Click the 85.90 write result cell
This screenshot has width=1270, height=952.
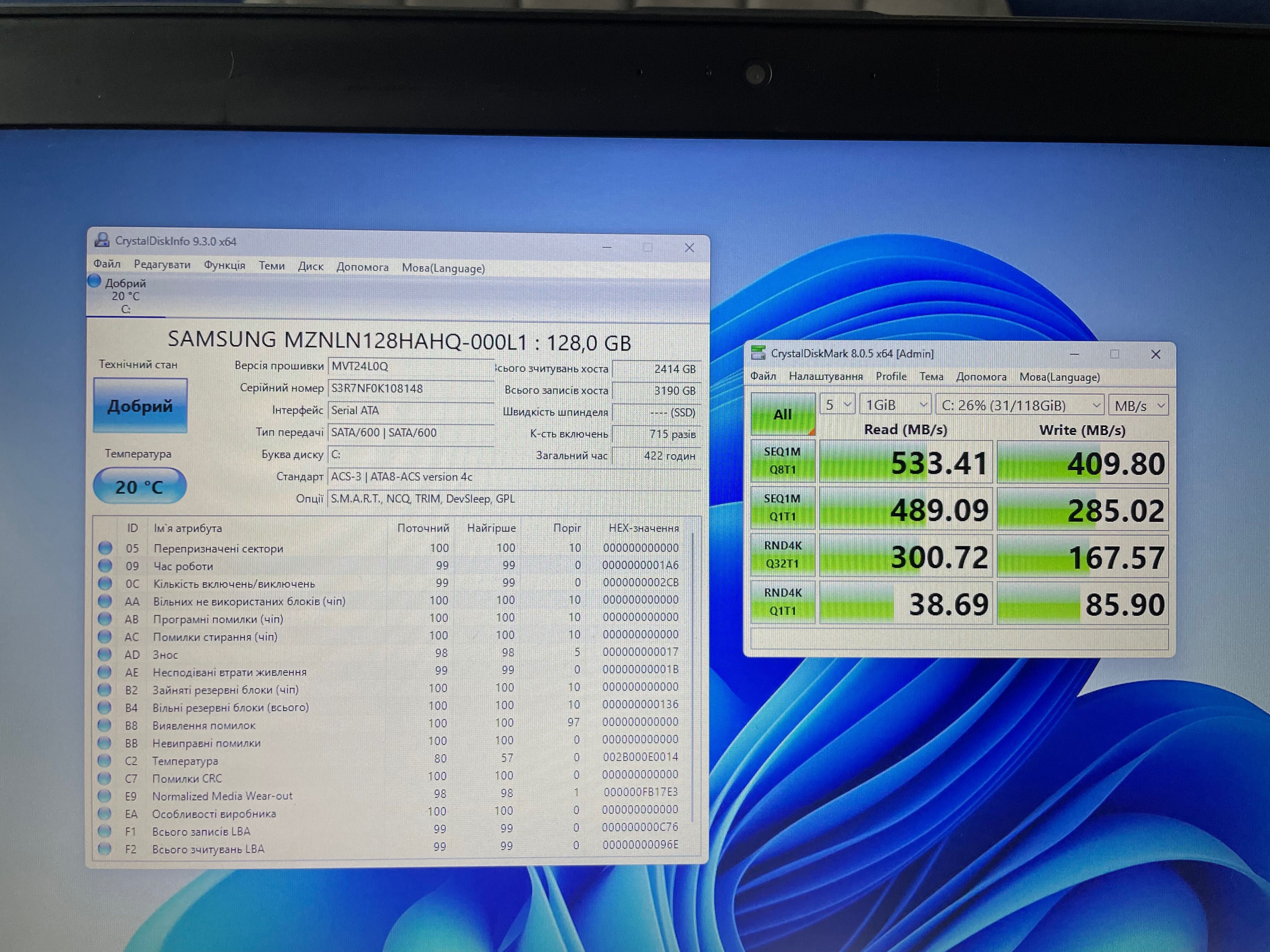[x=1083, y=604]
